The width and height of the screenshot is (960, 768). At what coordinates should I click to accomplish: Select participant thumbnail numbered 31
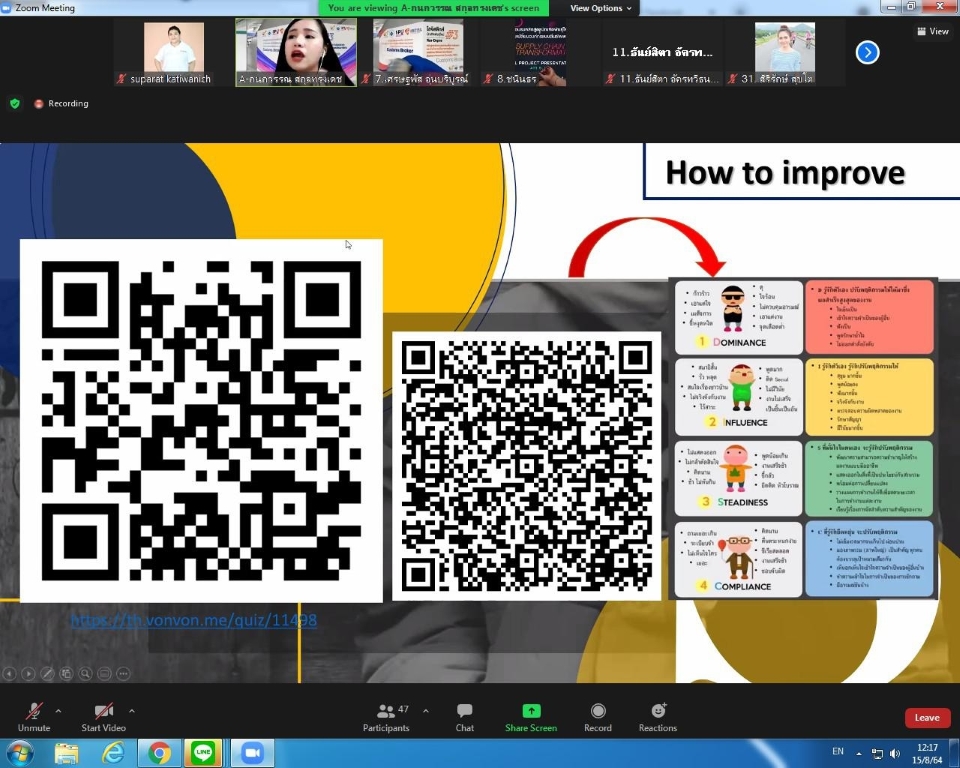click(x=784, y=53)
